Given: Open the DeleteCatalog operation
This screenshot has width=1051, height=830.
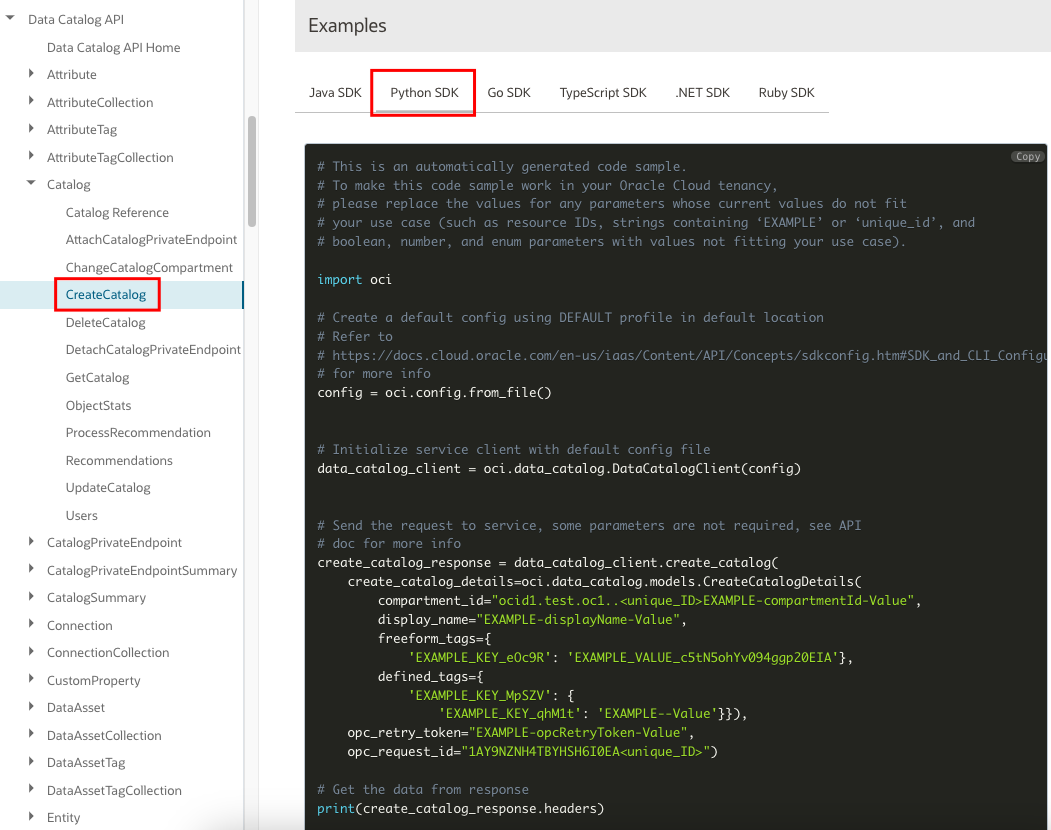Looking at the screenshot, I should [105, 322].
